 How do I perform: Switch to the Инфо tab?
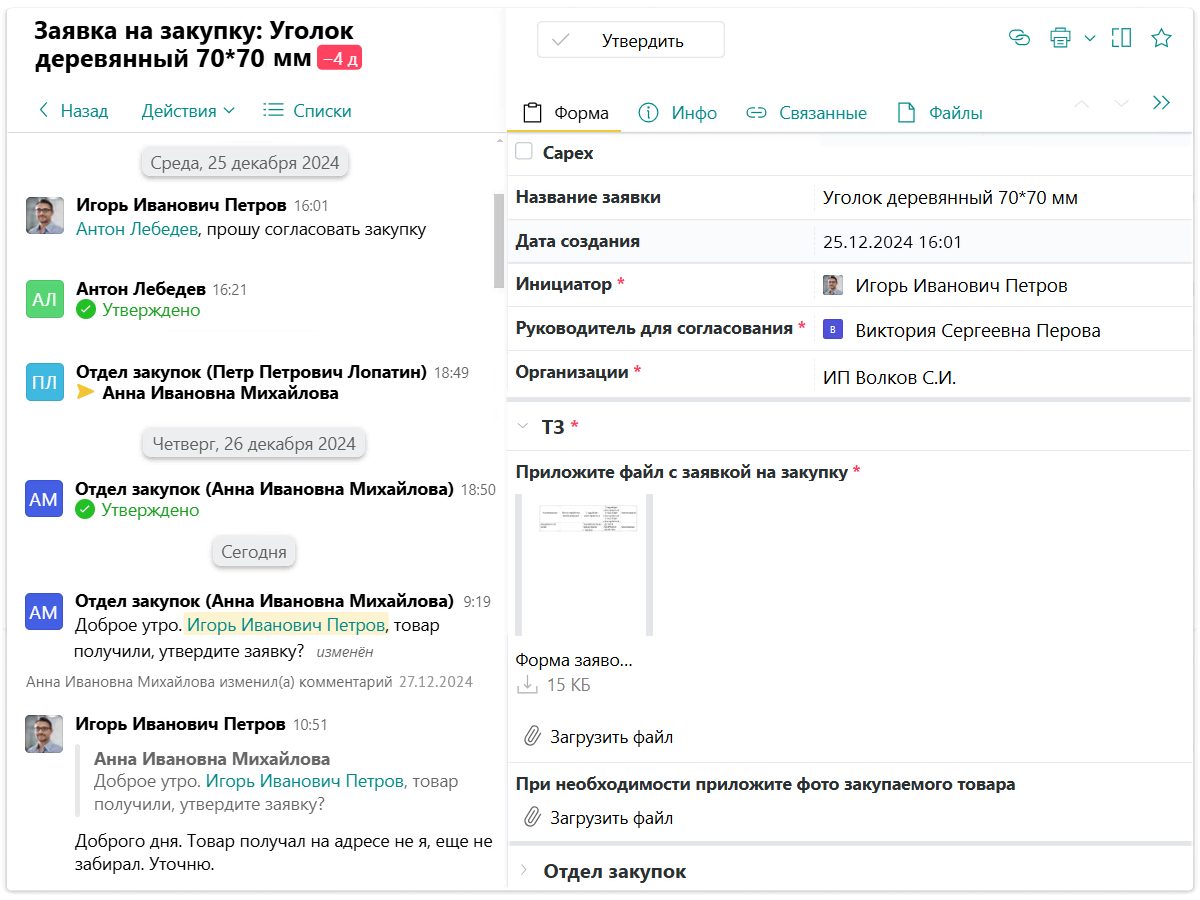(x=678, y=113)
